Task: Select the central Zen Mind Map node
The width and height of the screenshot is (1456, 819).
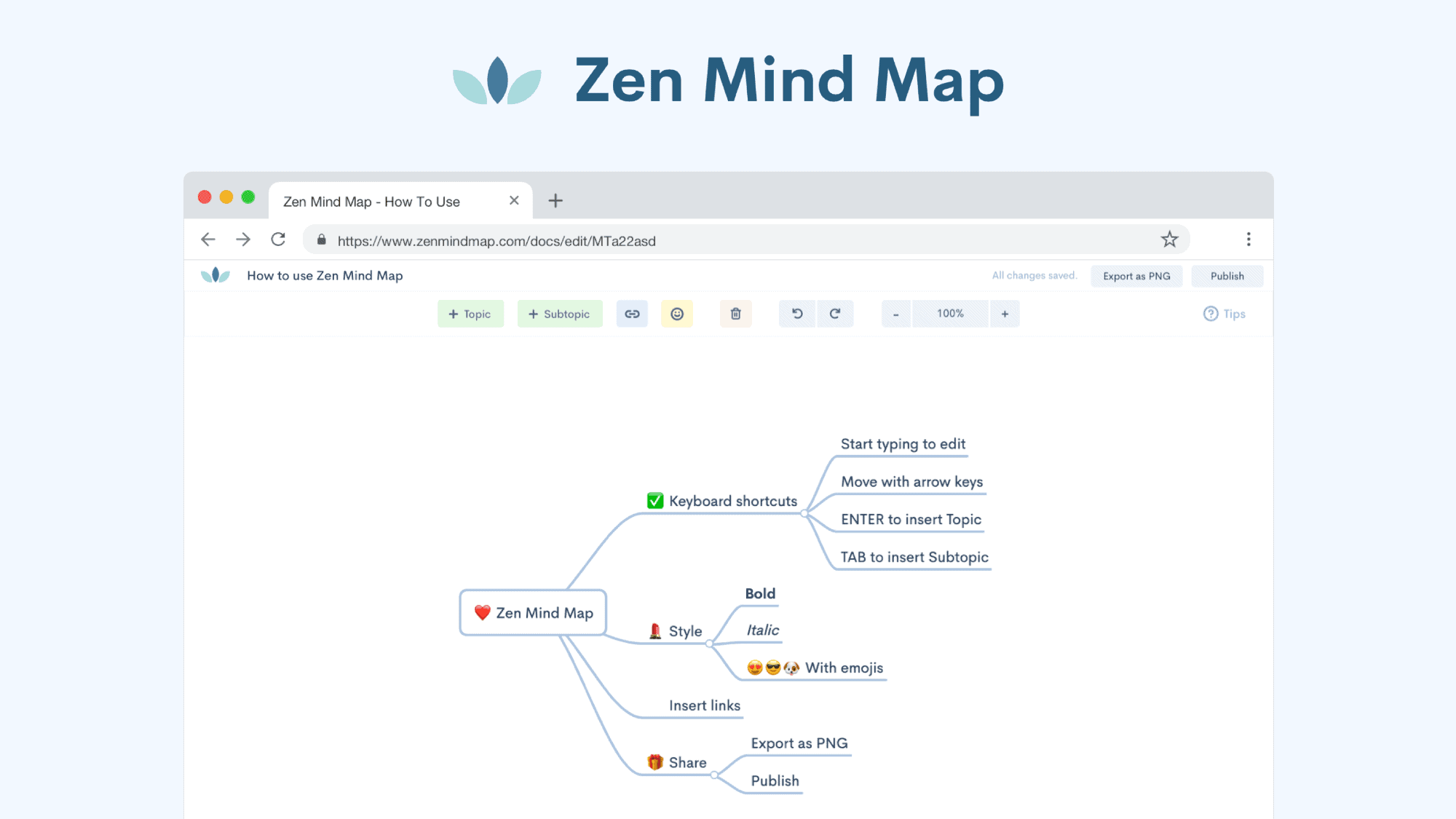Action: pos(533,613)
